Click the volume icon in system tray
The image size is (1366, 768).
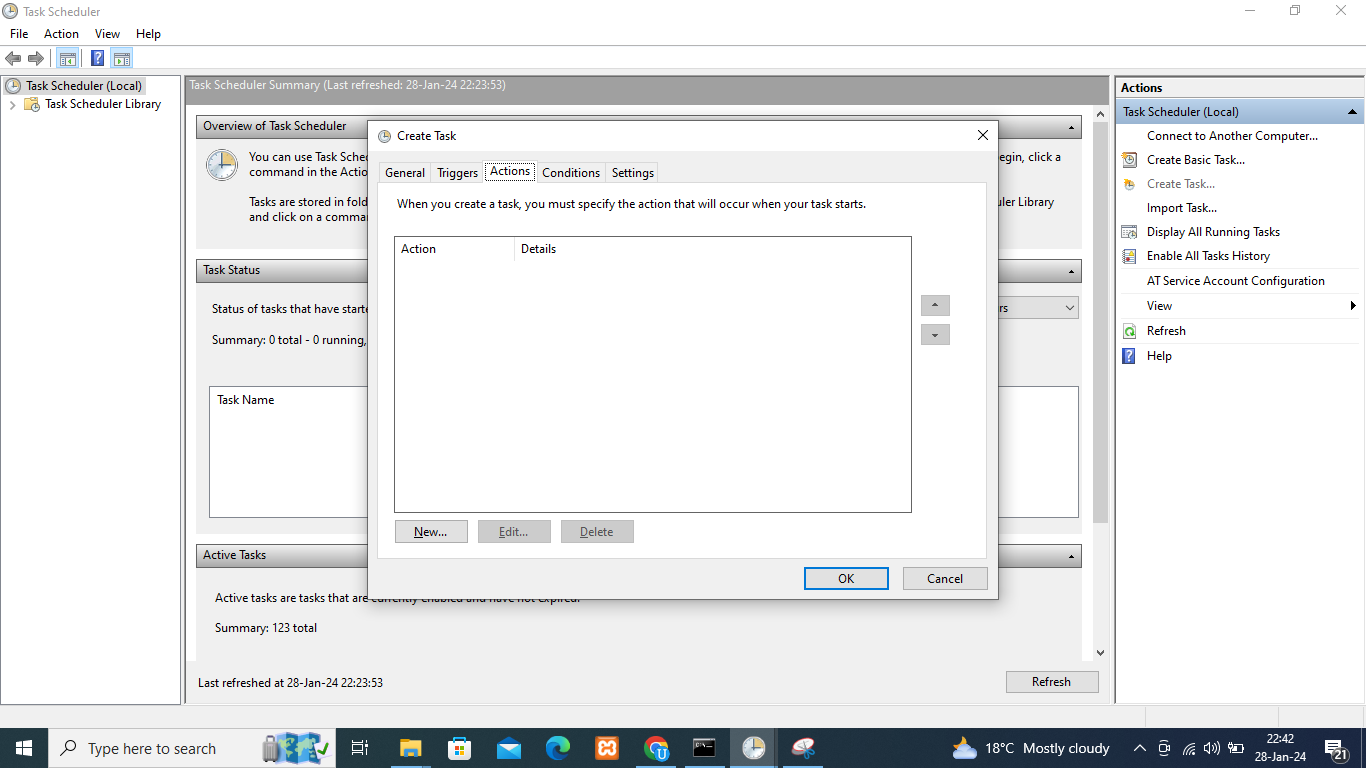[x=1212, y=748]
